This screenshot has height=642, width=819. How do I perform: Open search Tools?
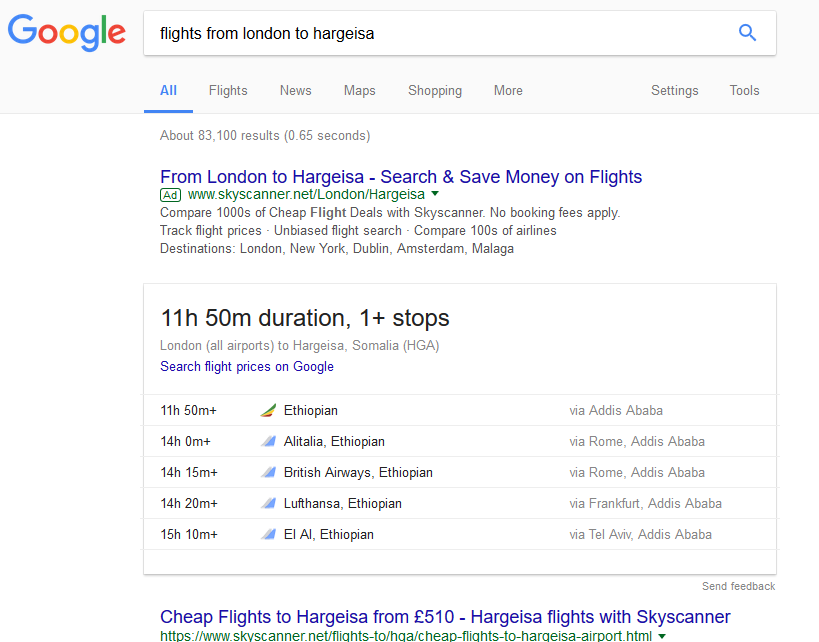(744, 90)
